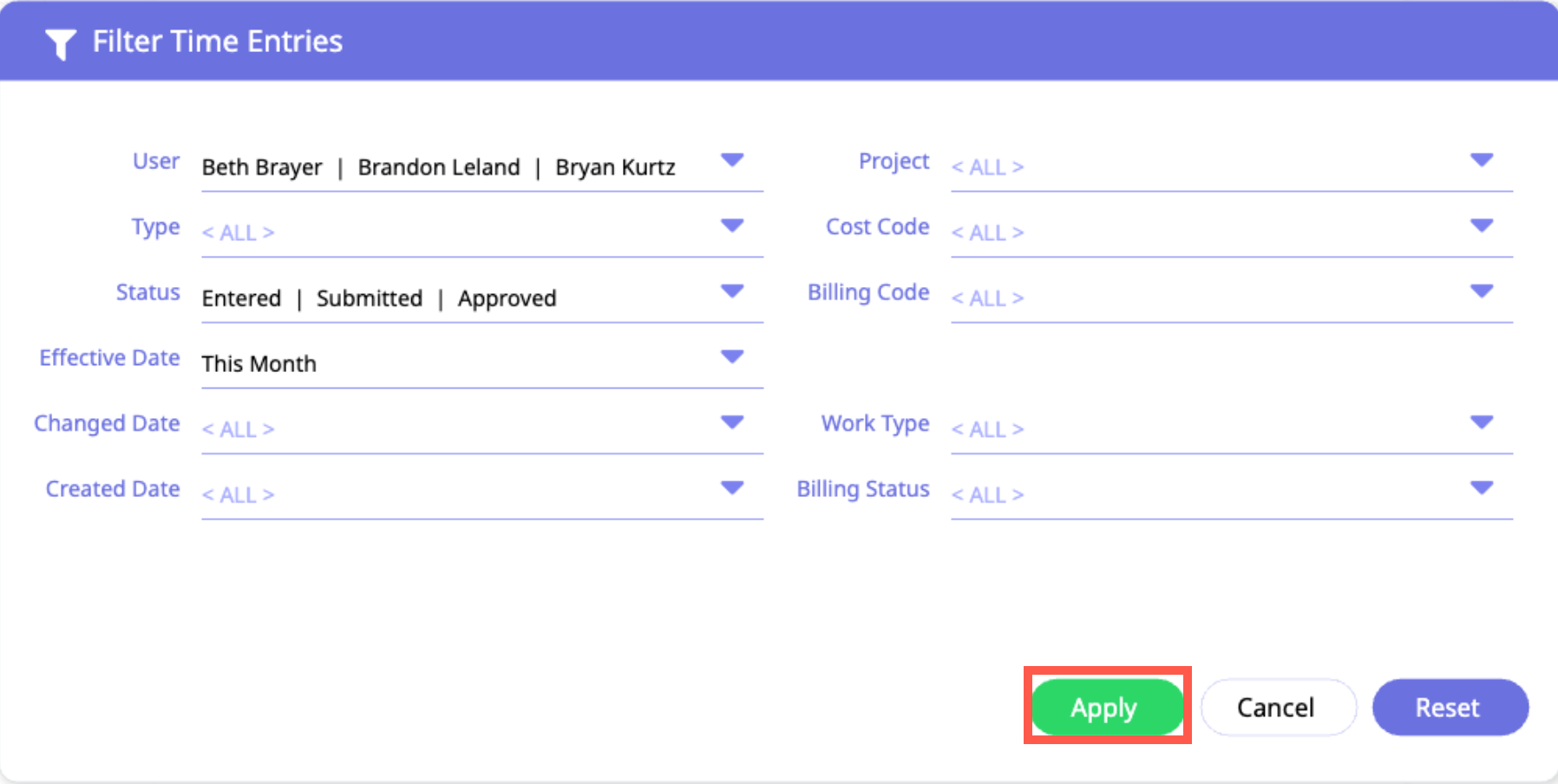Viewport: 1558px width, 784px height.
Task: Open the User dropdown arrow
Action: tap(732, 160)
